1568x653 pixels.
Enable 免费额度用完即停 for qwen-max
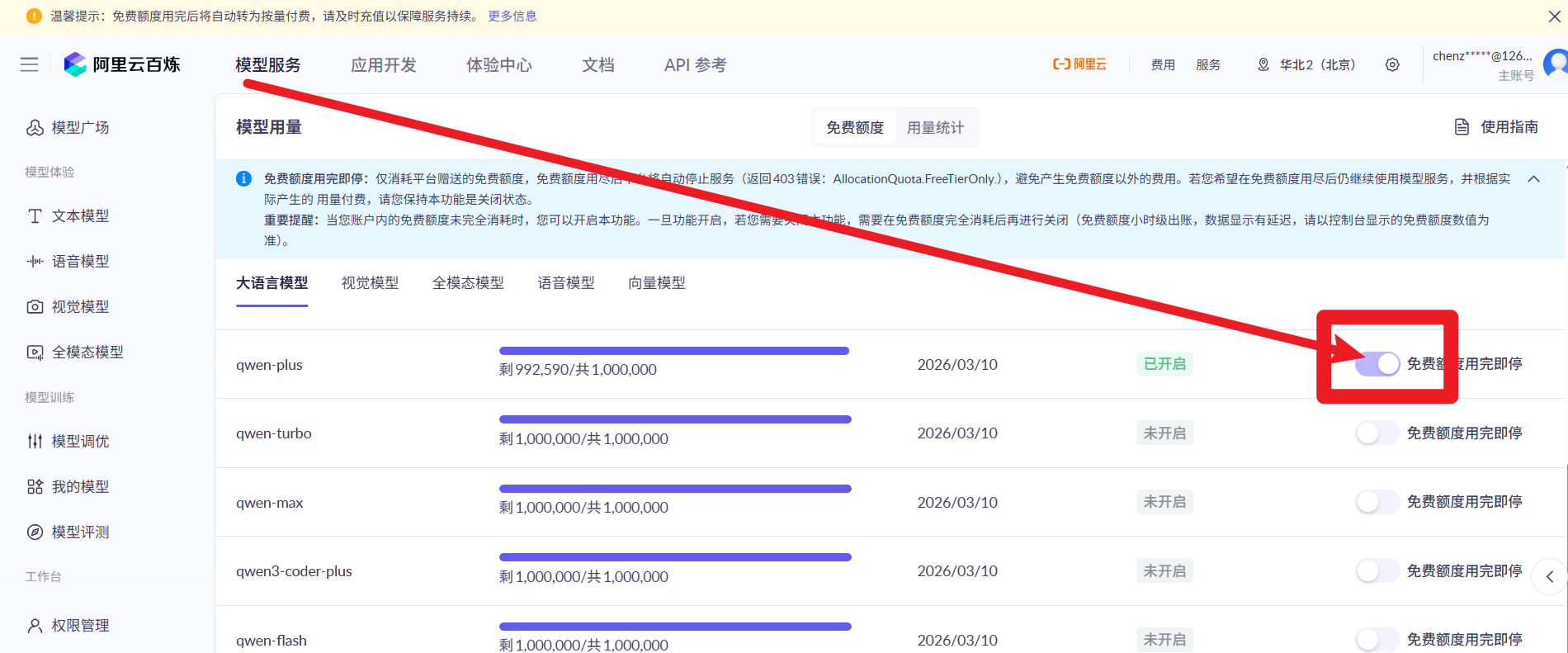1377,501
